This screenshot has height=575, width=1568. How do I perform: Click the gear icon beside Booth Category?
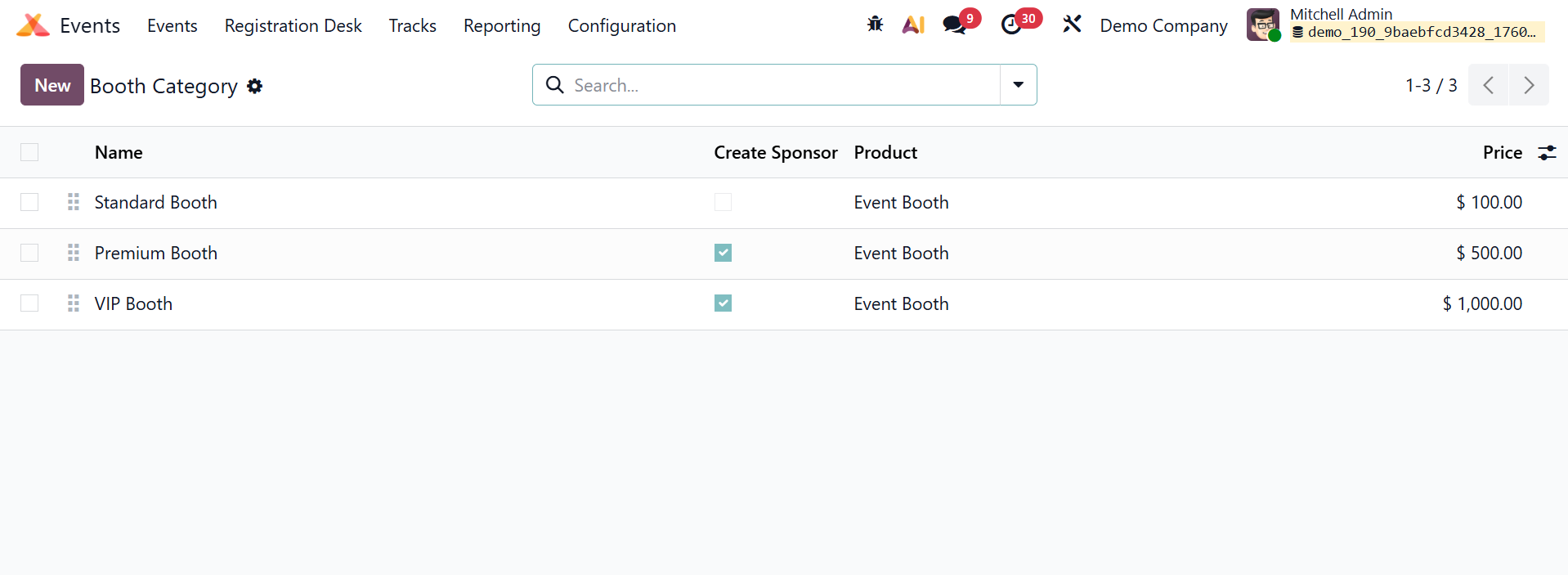[x=255, y=86]
